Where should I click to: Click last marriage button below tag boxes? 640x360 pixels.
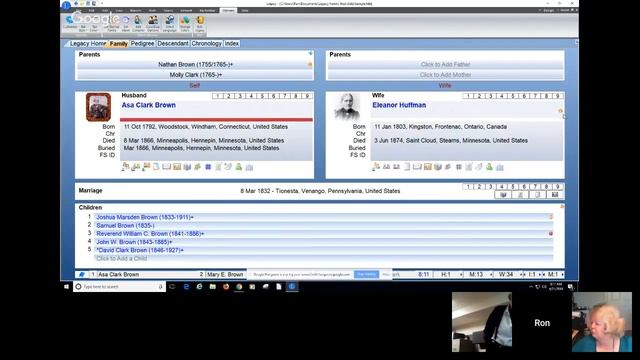click(555, 195)
